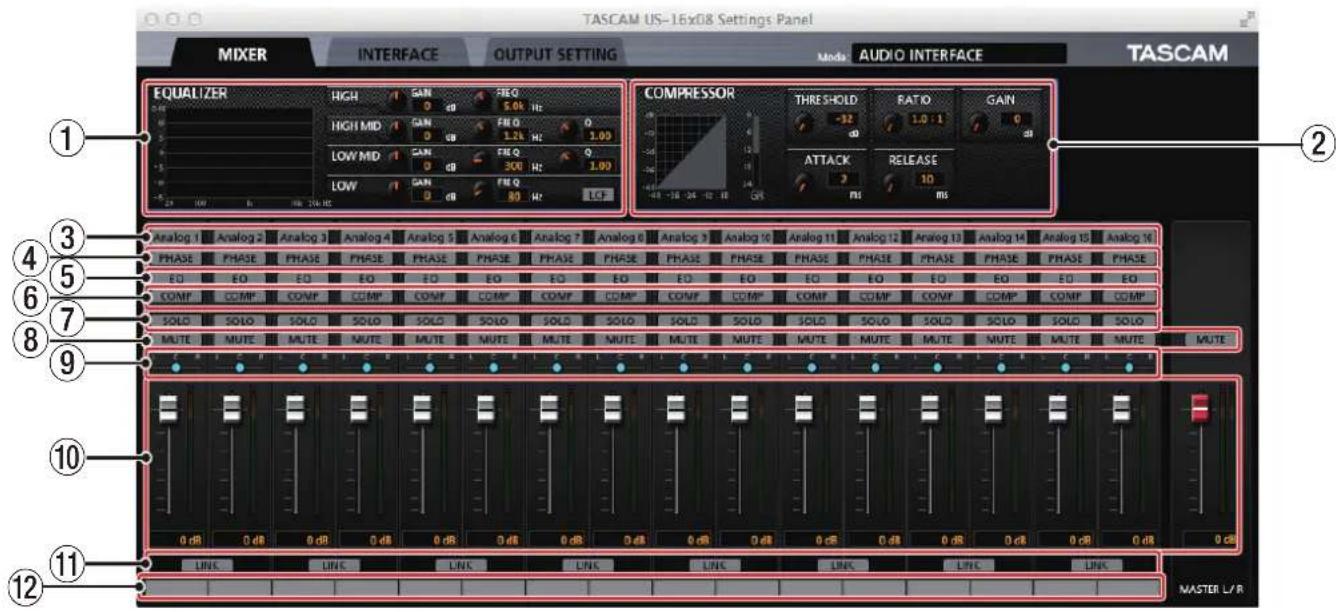Open the OUTPUT SETTING tab
1343x612 pixels.
point(555,56)
